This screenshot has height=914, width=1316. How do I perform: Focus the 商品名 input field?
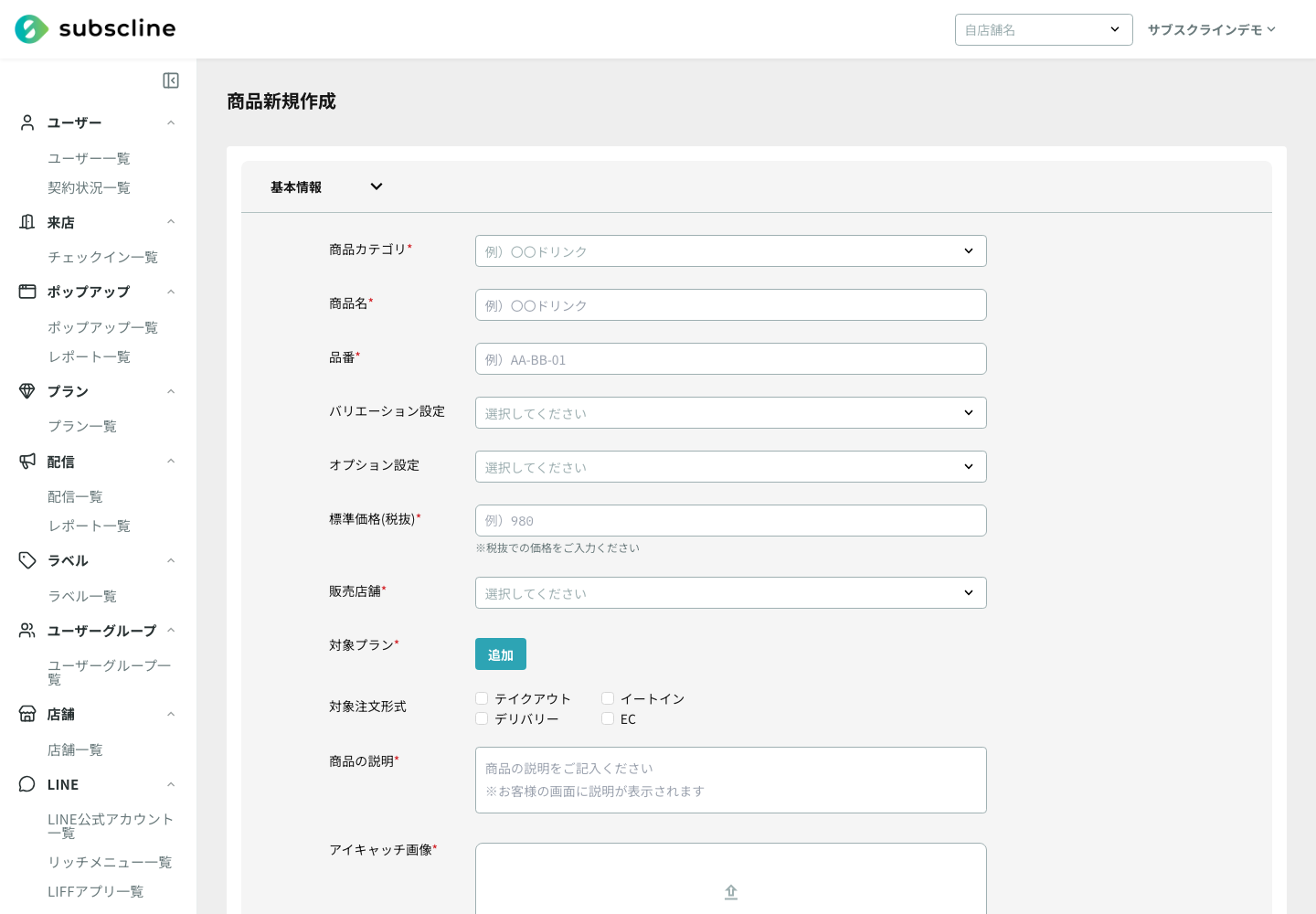pos(731,304)
